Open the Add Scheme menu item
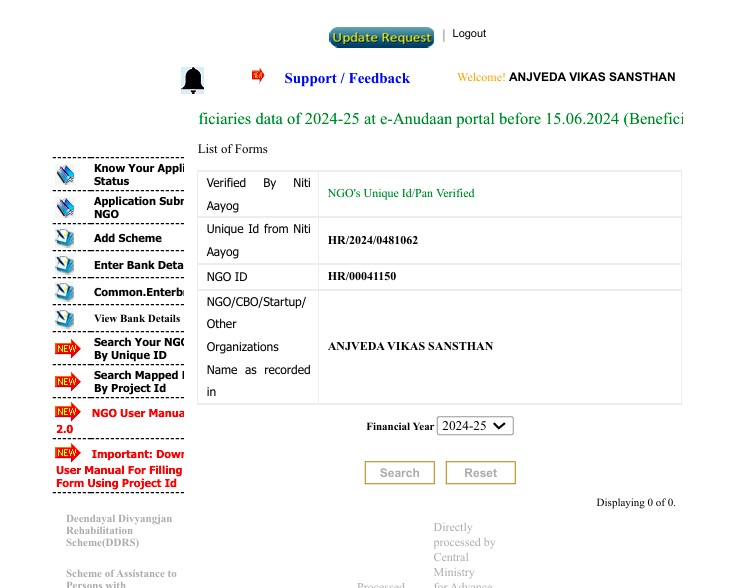Screen dimensions: 730x588 point(127,238)
